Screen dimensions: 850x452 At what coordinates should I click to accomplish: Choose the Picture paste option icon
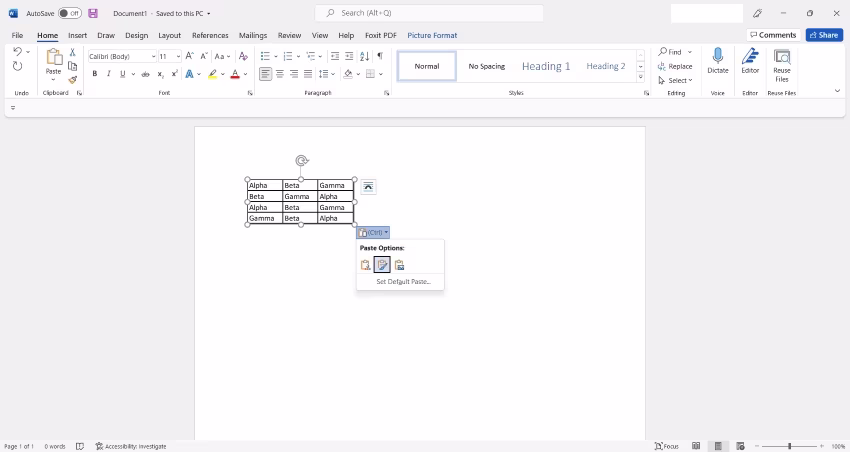[400, 265]
